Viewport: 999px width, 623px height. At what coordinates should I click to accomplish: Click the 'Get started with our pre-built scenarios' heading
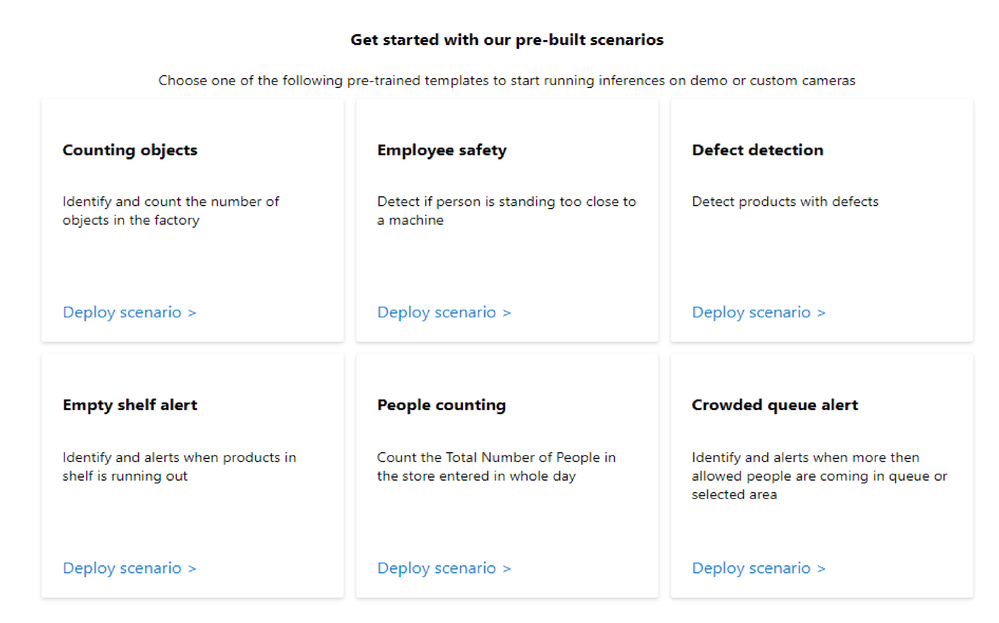tap(507, 40)
